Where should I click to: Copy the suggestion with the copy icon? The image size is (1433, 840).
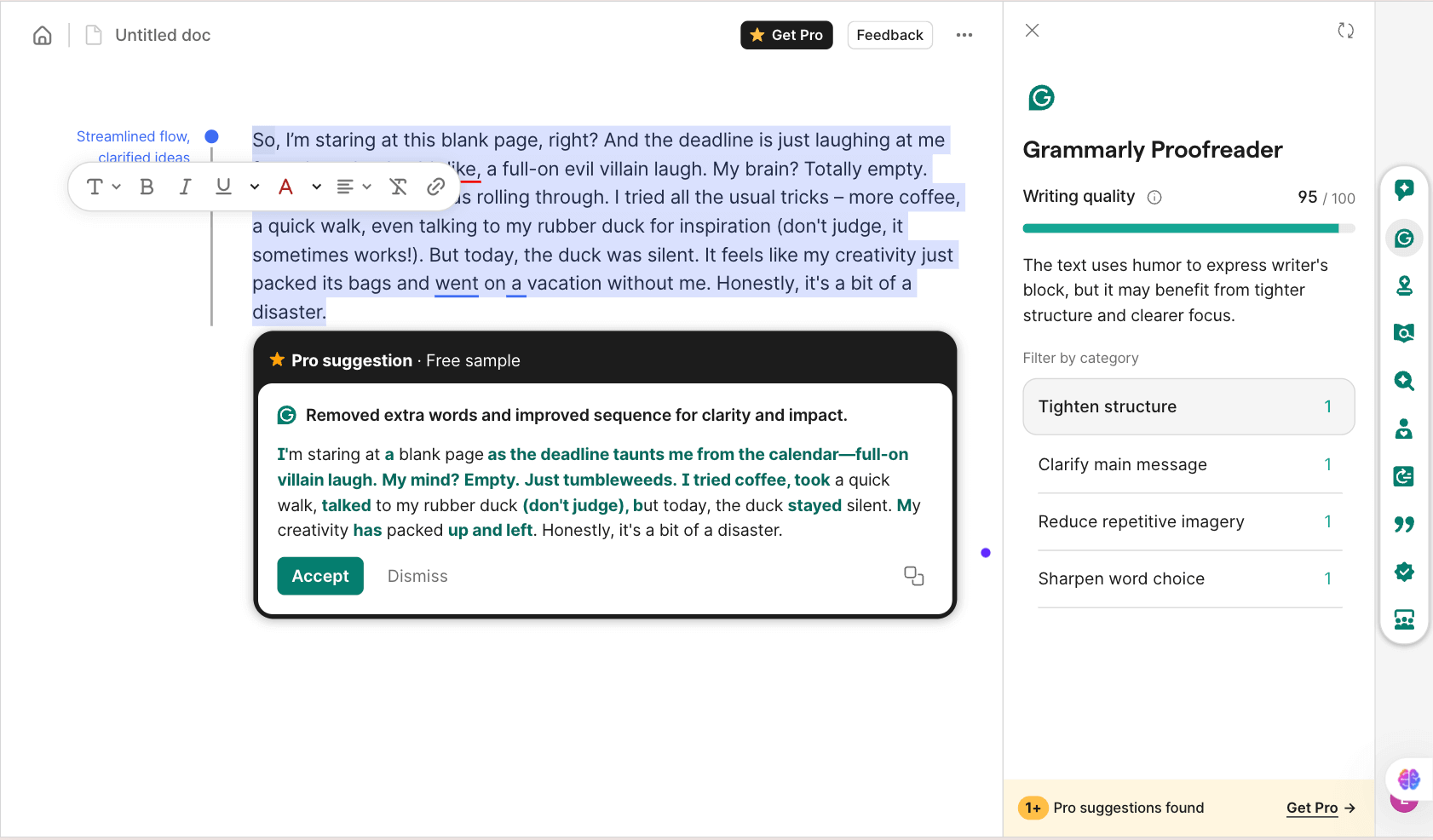pos(913,577)
